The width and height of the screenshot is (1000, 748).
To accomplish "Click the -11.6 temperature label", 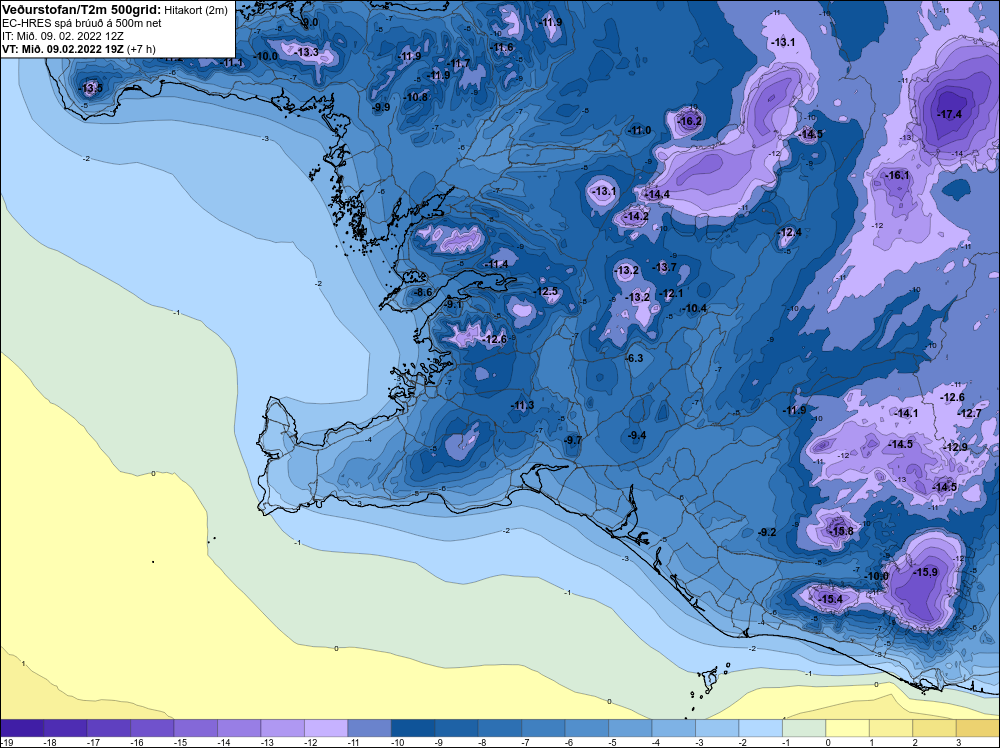I will (502, 47).
